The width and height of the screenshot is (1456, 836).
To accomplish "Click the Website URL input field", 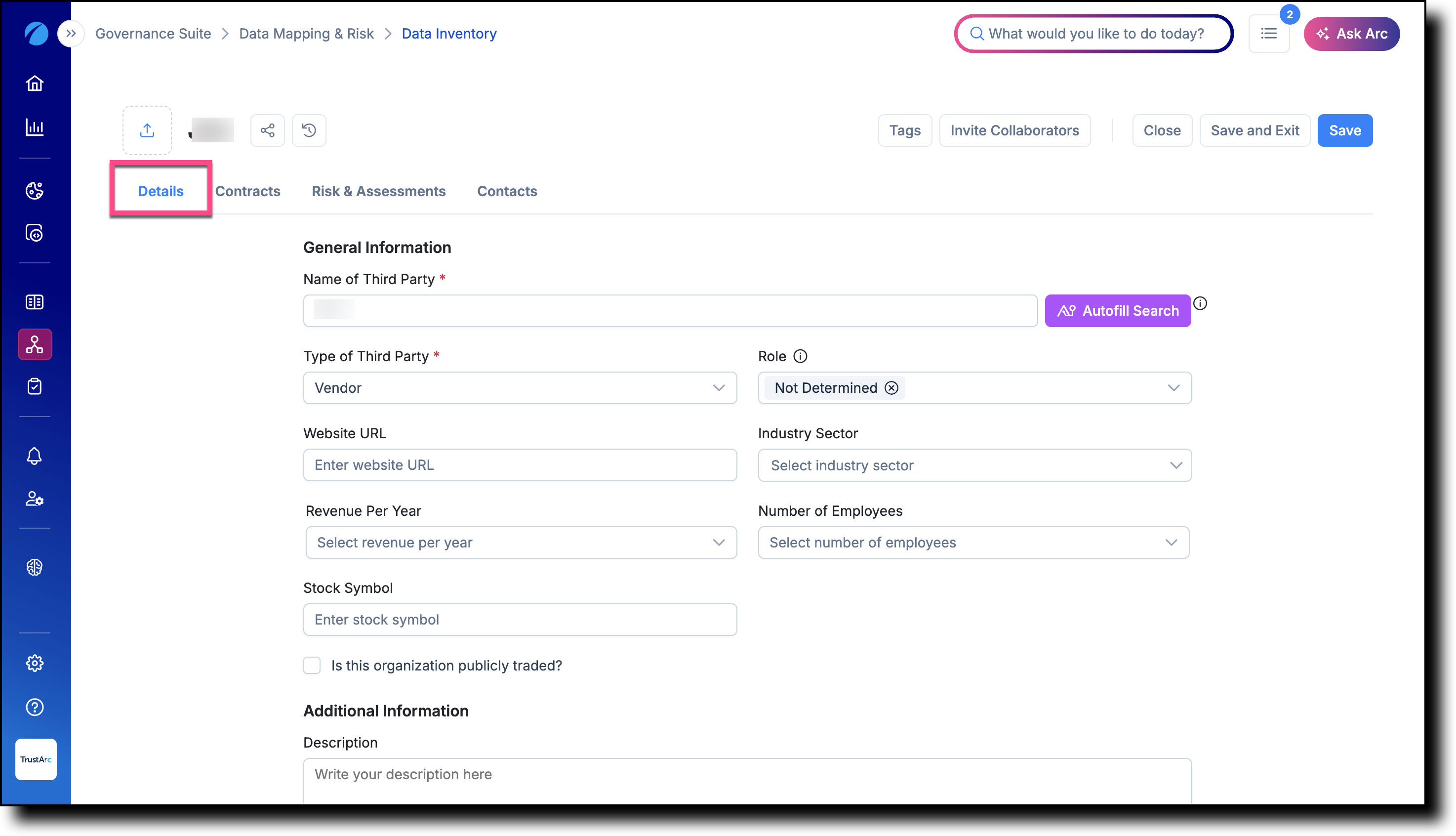I will [520, 465].
